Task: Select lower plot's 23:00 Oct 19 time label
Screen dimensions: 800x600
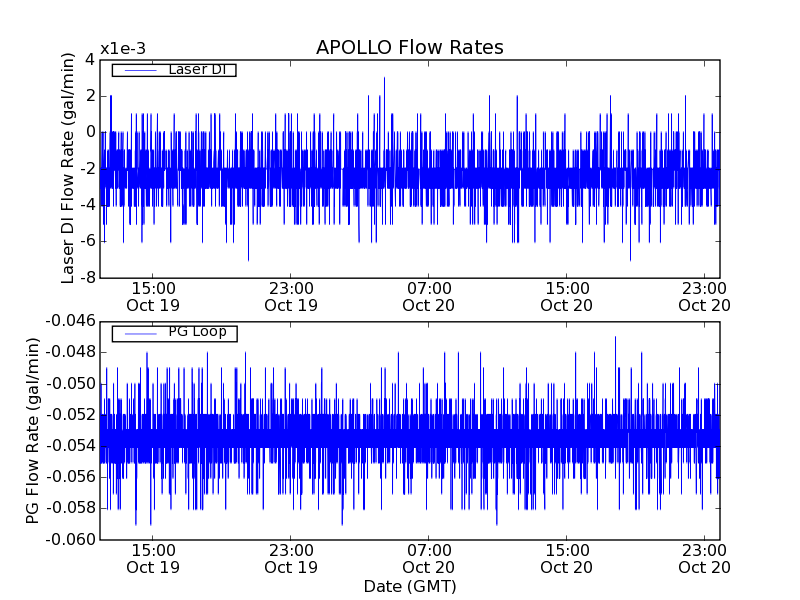Action: (x=291, y=558)
